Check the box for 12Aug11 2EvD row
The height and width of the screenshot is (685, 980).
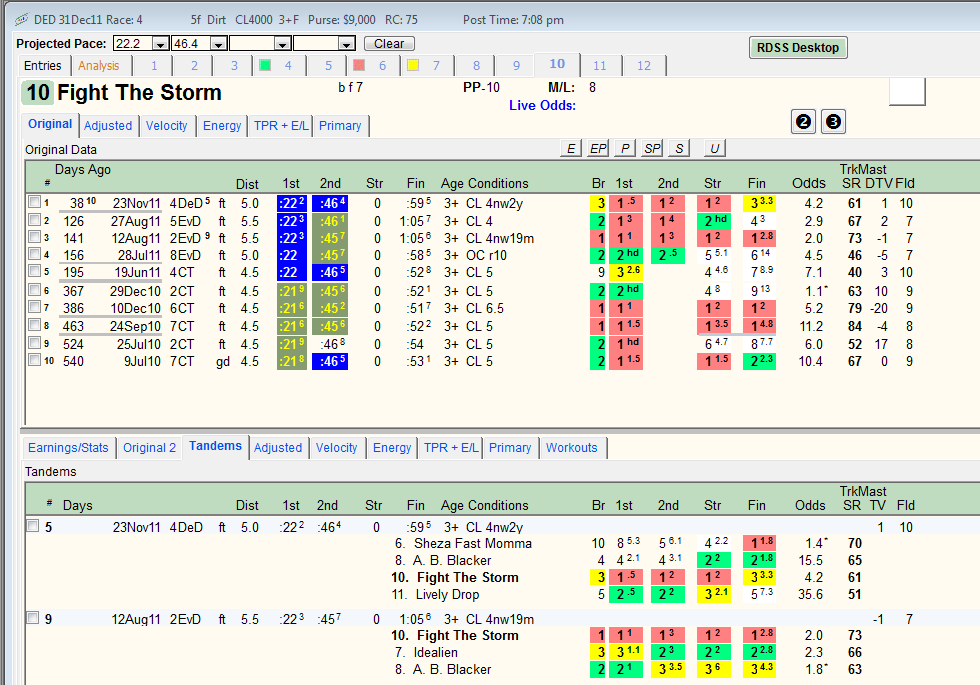(34, 237)
